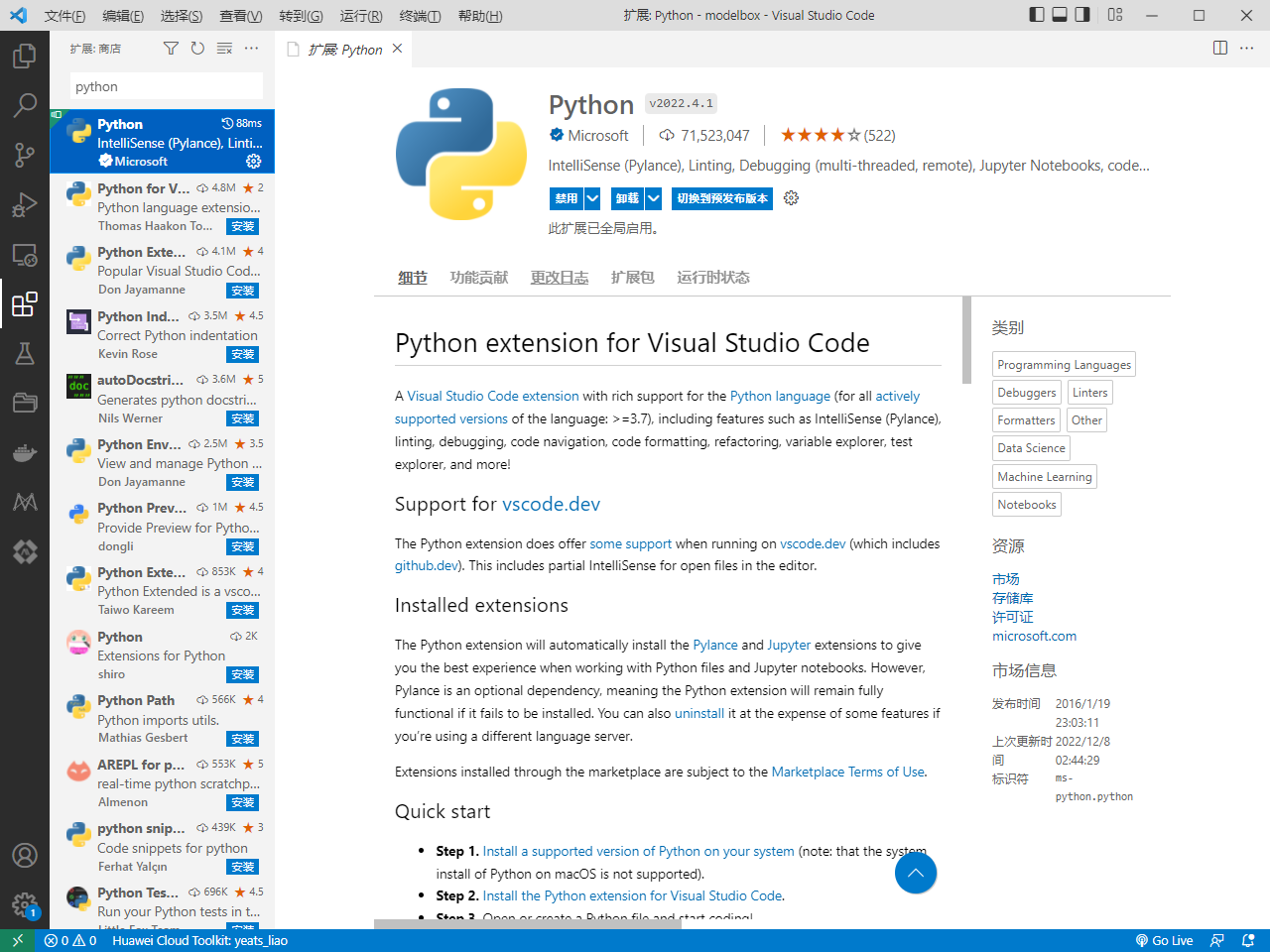Open manage gear for Python Microsoft item

tap(254, 161)
